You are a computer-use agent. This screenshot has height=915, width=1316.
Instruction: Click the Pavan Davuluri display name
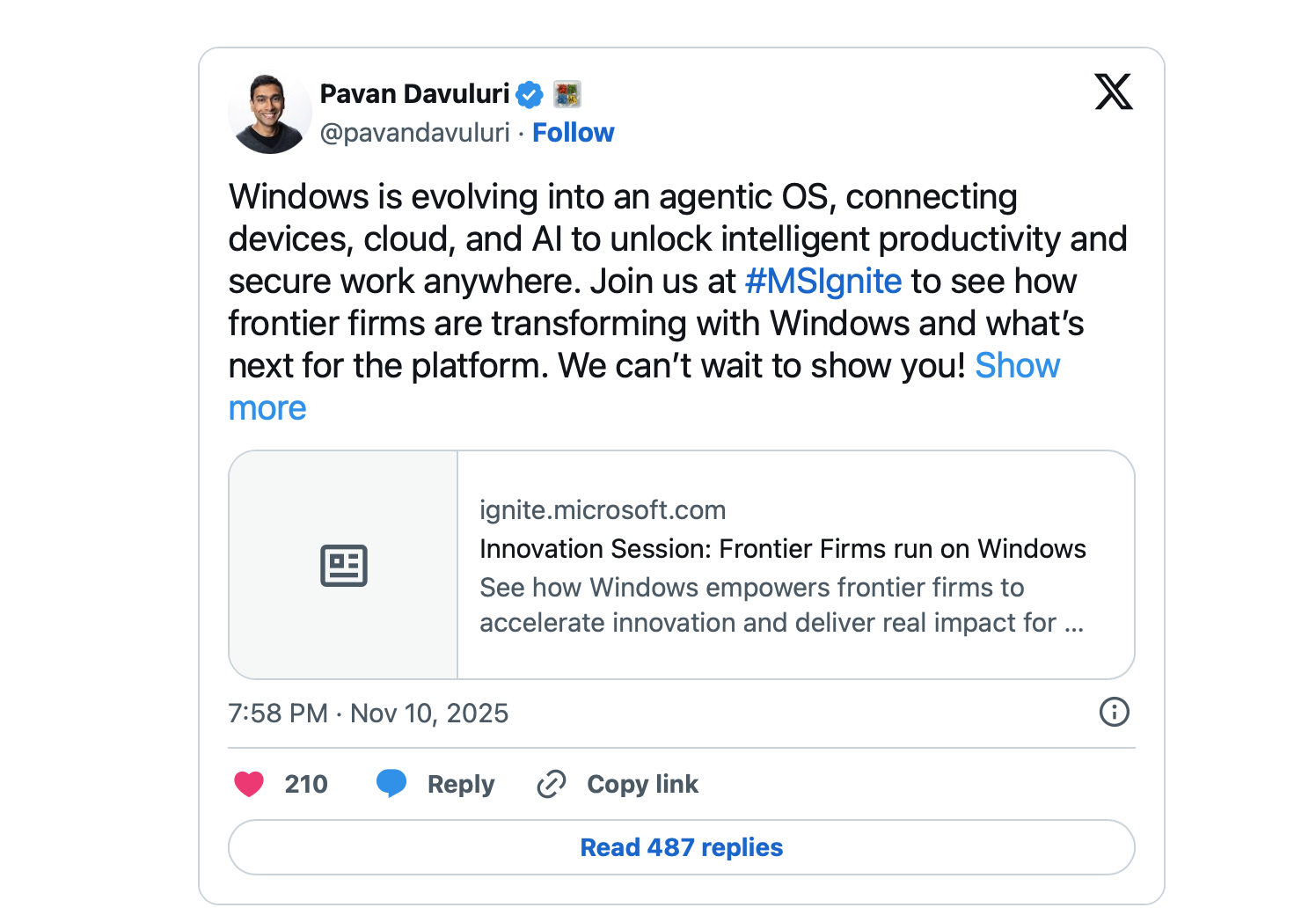(x=414, y=94)
